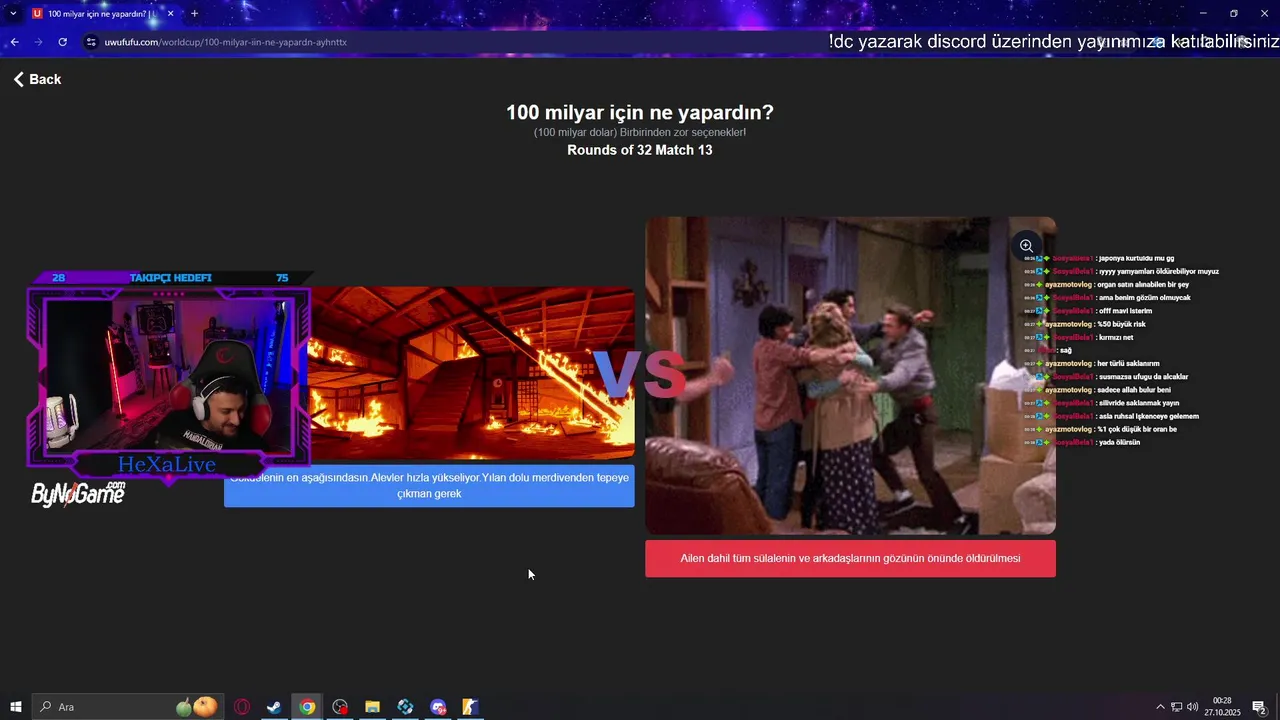Screen dimensions: 1280x720
Task: Open a new browser tab
Action: click(194, 14)
